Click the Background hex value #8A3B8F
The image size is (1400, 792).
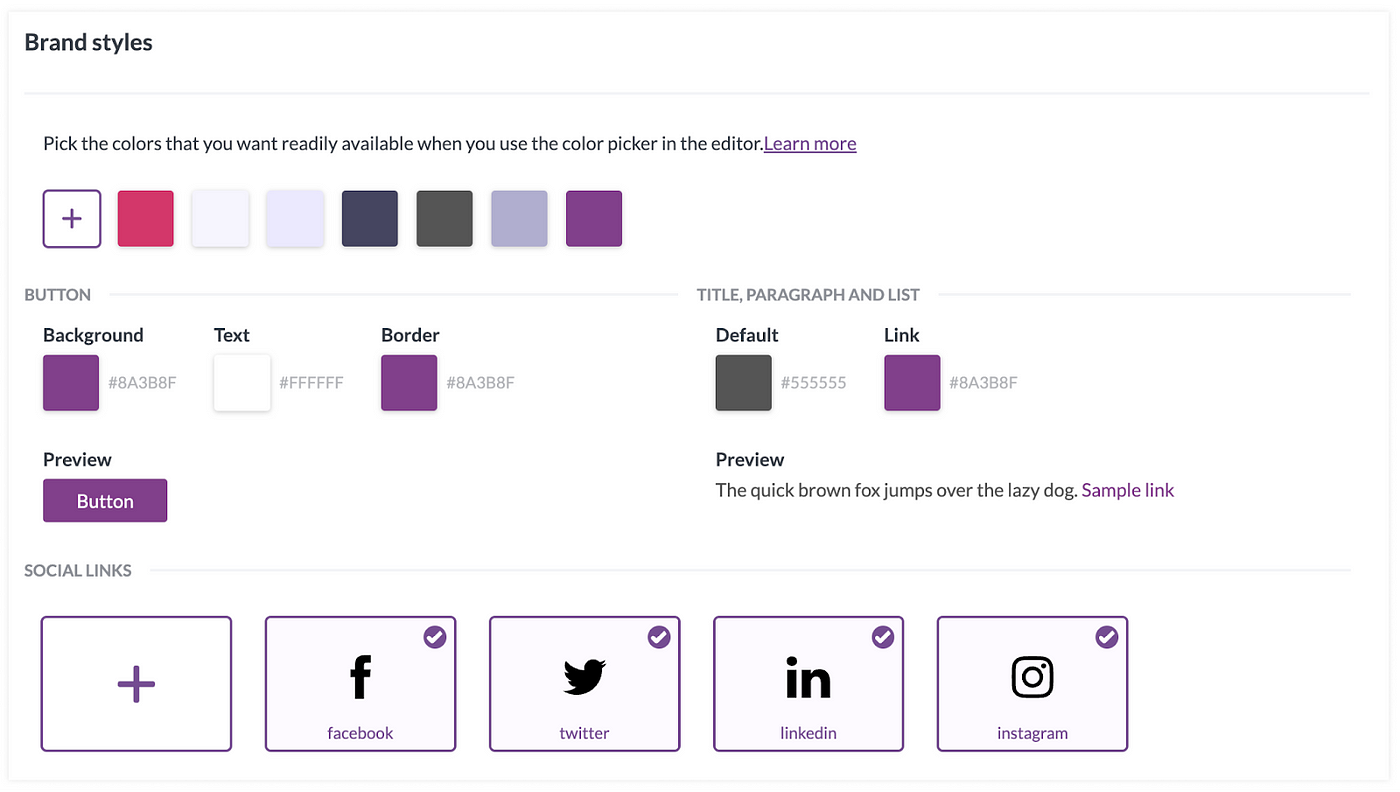click(143, 382)
